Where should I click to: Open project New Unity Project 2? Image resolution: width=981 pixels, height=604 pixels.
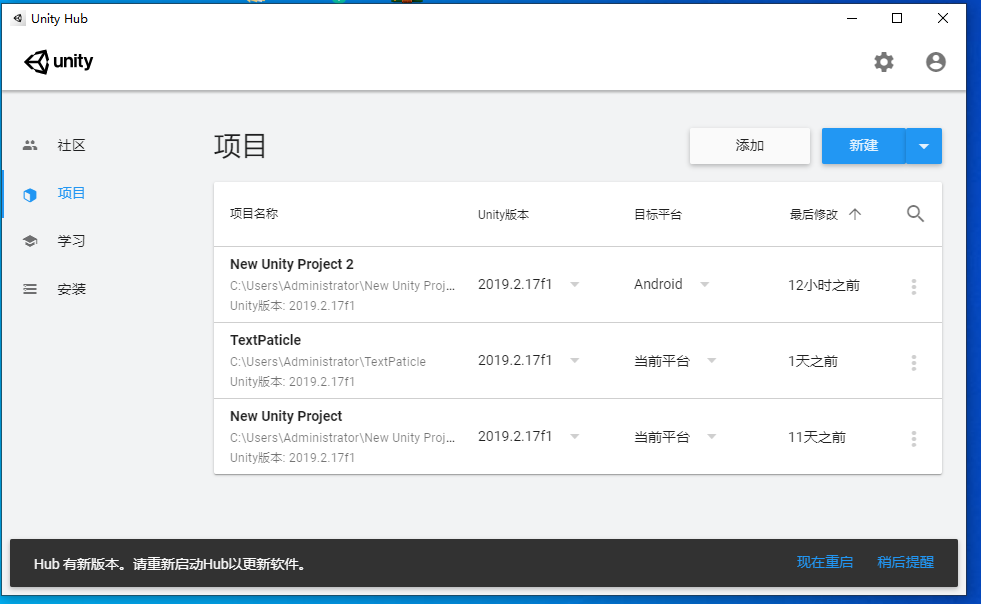click(x=292, y=264)
